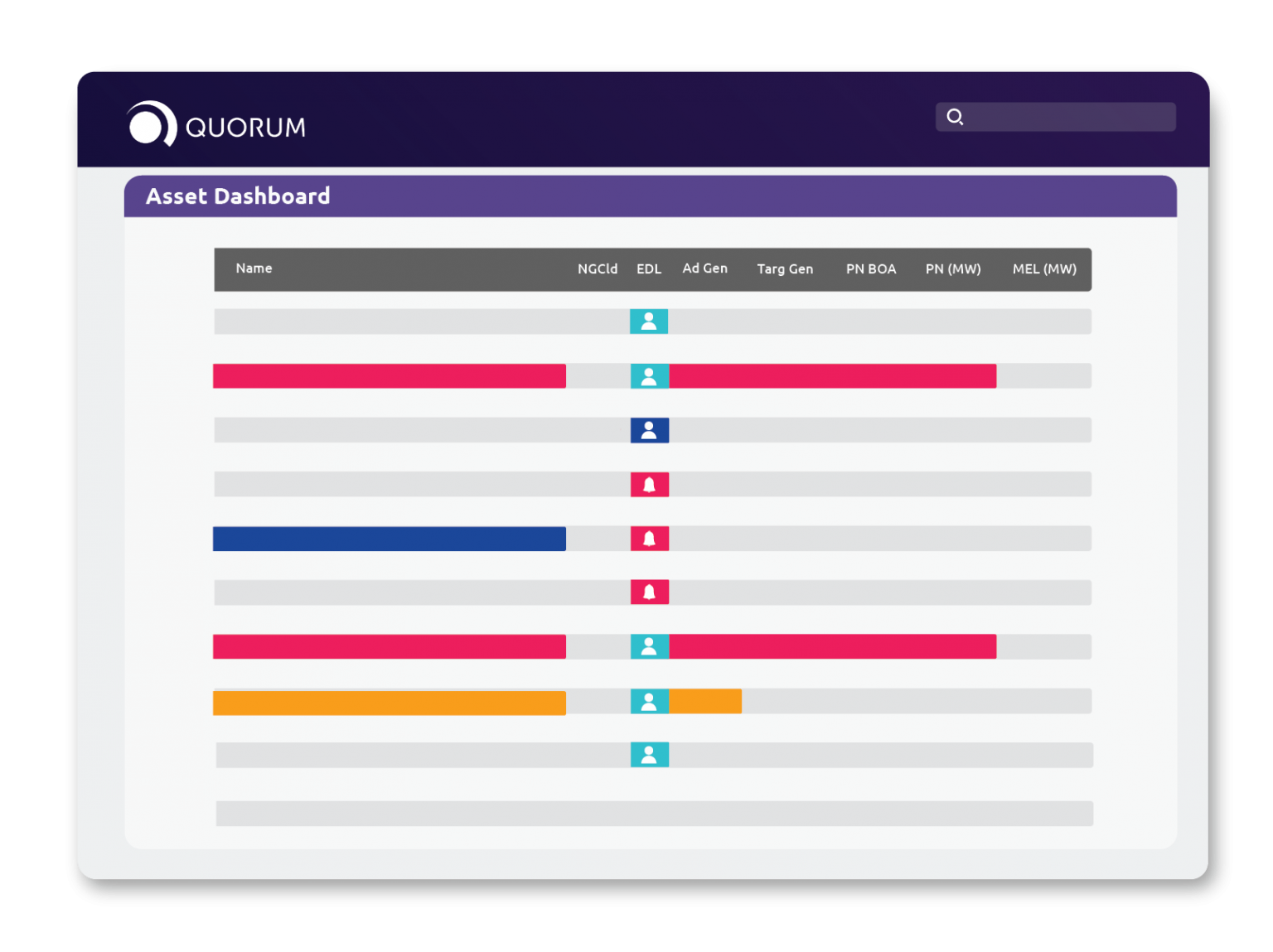Select the person icon on the second row's EDL column

coord(650,375)
